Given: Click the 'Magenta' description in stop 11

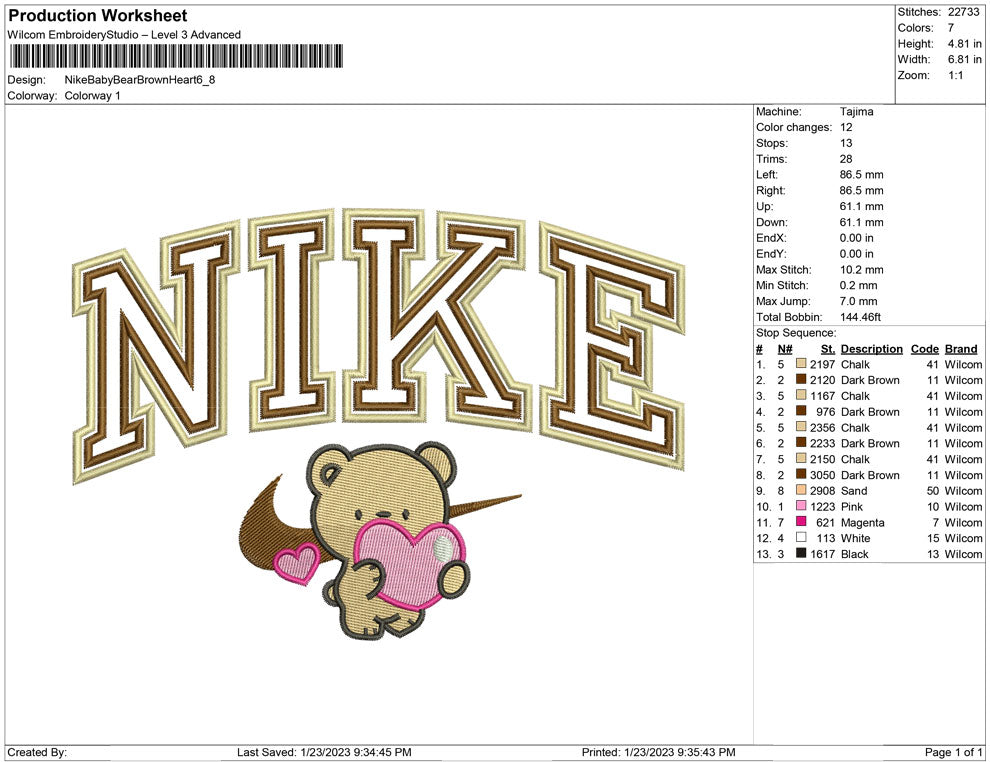Looking at the screenshot, I should [862, 523].
